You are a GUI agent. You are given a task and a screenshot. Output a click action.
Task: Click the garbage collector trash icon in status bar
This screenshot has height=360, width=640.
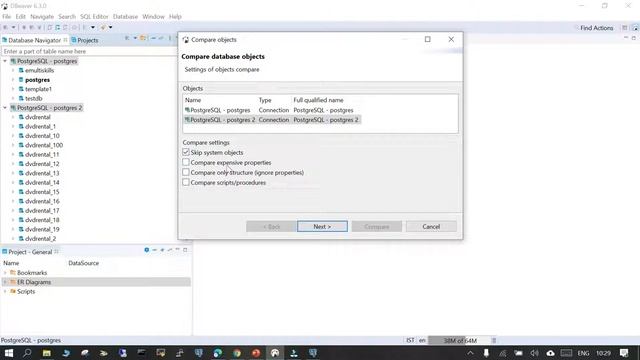[494, 340]
